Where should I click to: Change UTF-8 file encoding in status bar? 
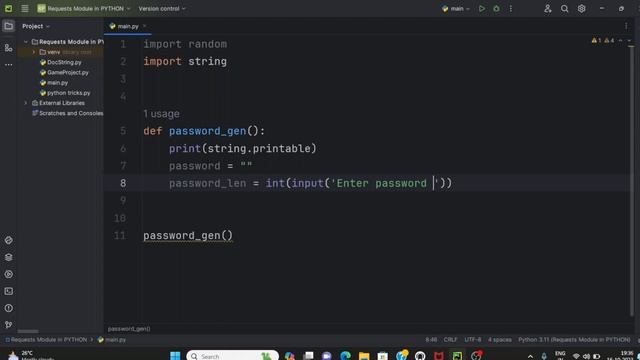coord(473,340)
